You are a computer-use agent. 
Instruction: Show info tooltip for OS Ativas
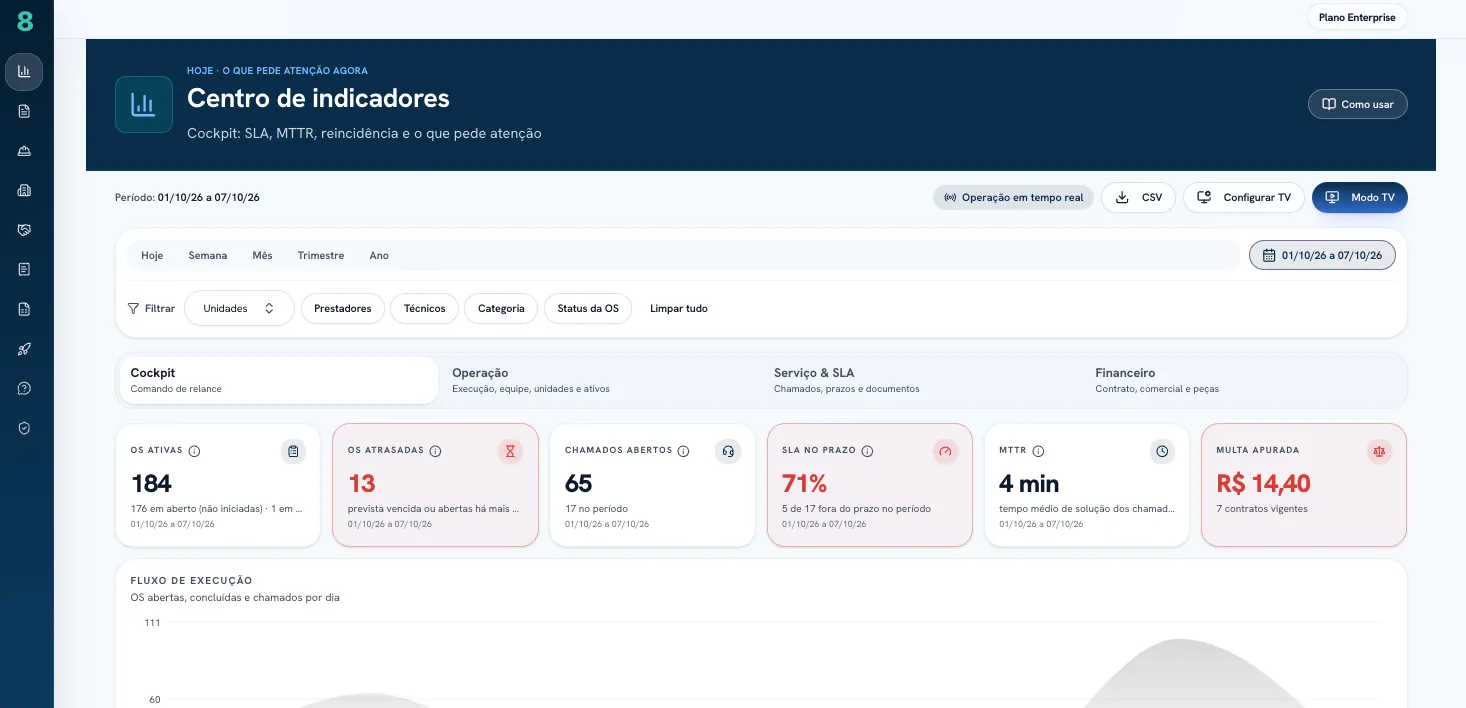(x=194, y=451)
